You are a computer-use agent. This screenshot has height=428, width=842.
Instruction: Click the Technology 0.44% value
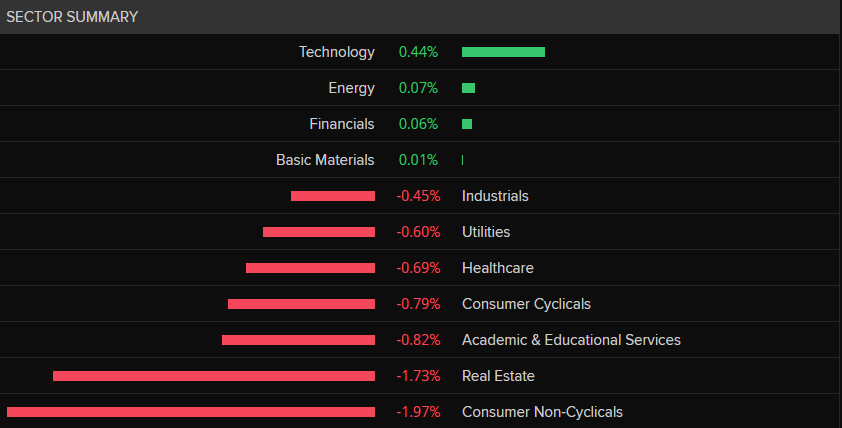click(x=418, y=52)
